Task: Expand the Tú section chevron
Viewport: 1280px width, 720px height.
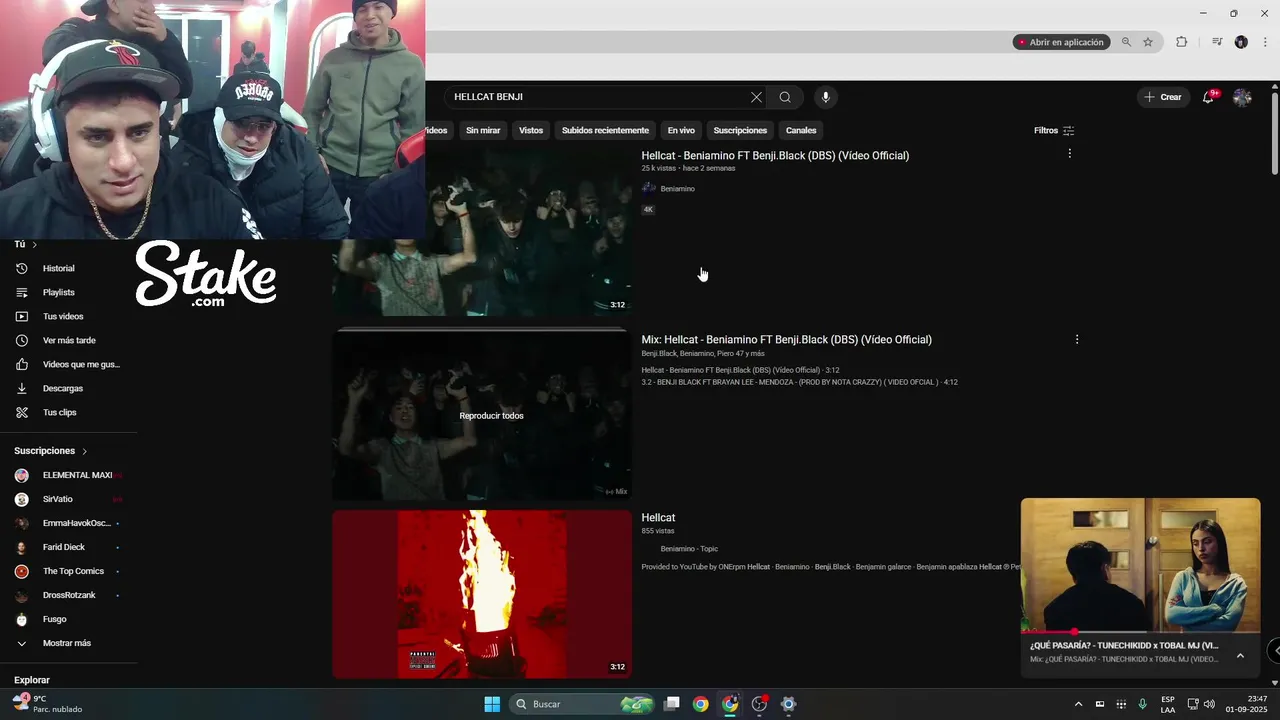Action: point(34,244)
